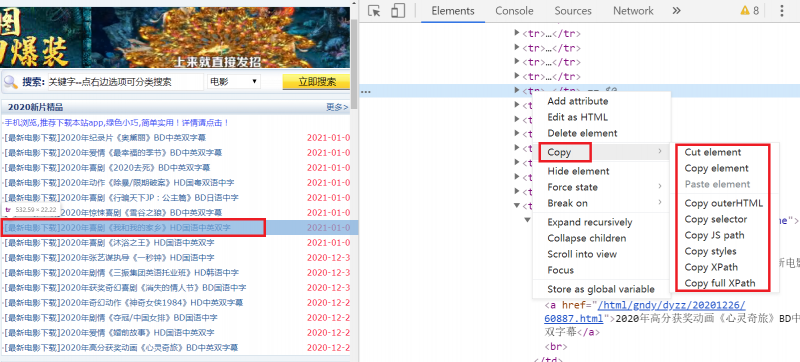This screenshot has width=800, height=362.
Task: Expand the first collapsed tr node
Action: 517,33
